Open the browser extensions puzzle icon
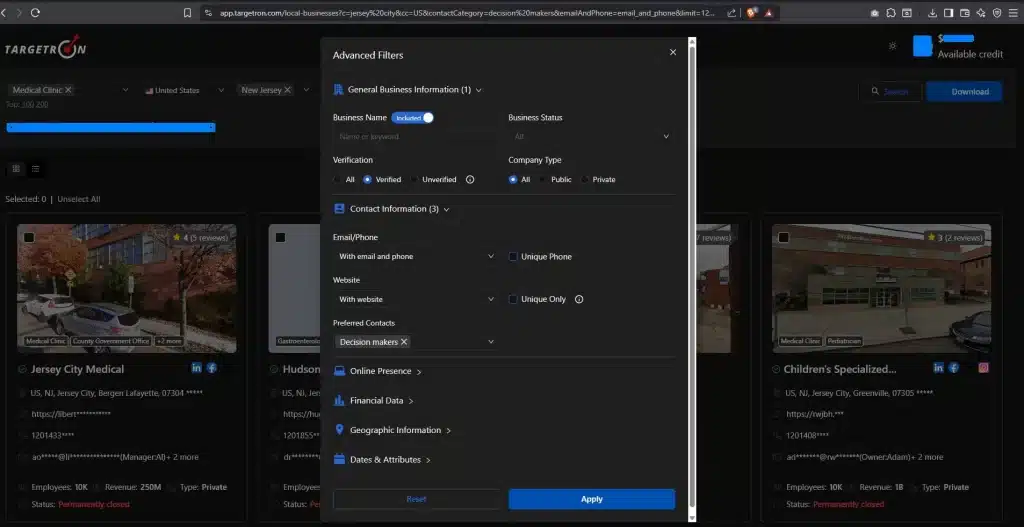The image size is (1024, 527). 891,12
